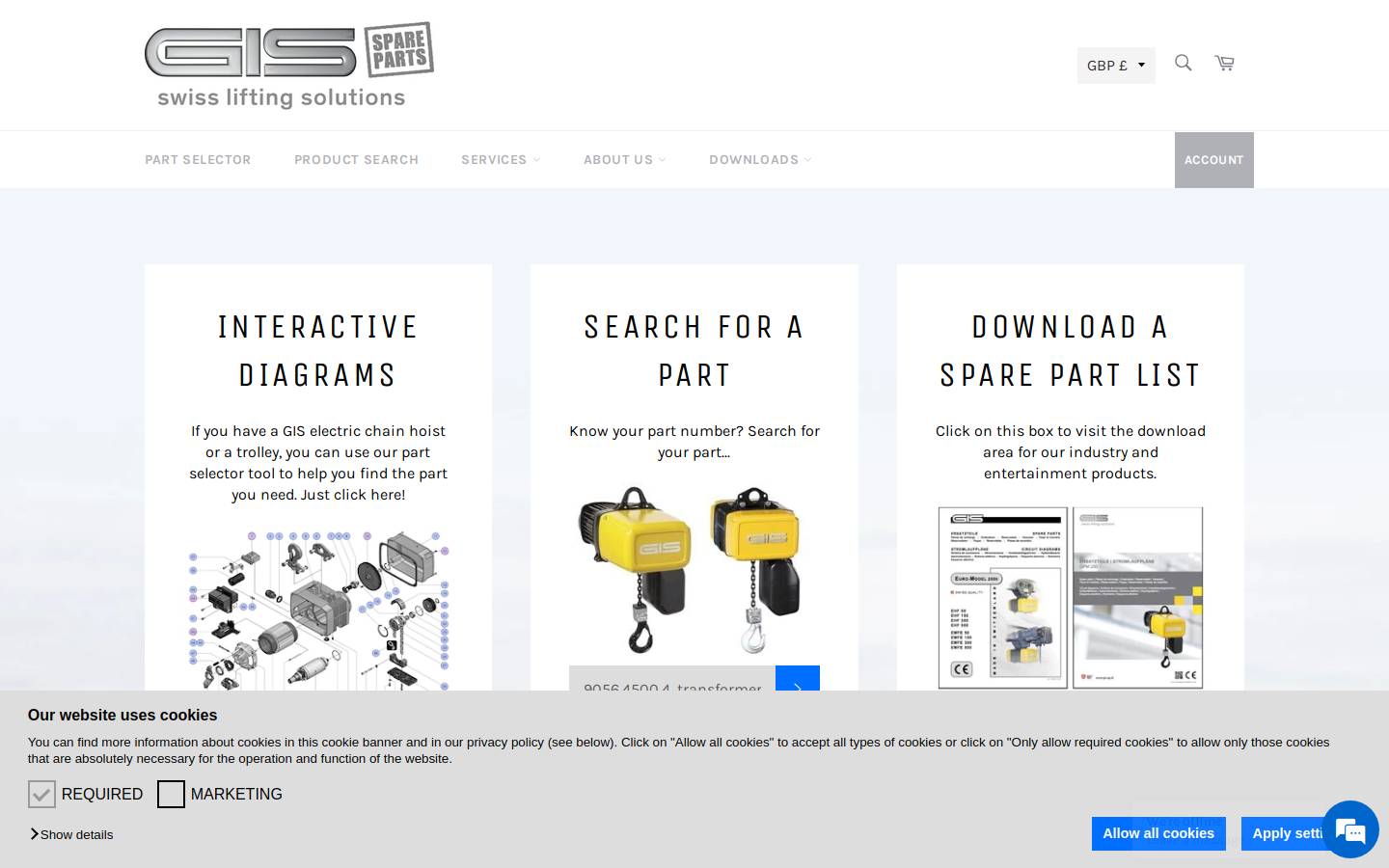Go to Part Selector page
The height and width of the screenshot is (868, 1389).
tap(198, 160)
